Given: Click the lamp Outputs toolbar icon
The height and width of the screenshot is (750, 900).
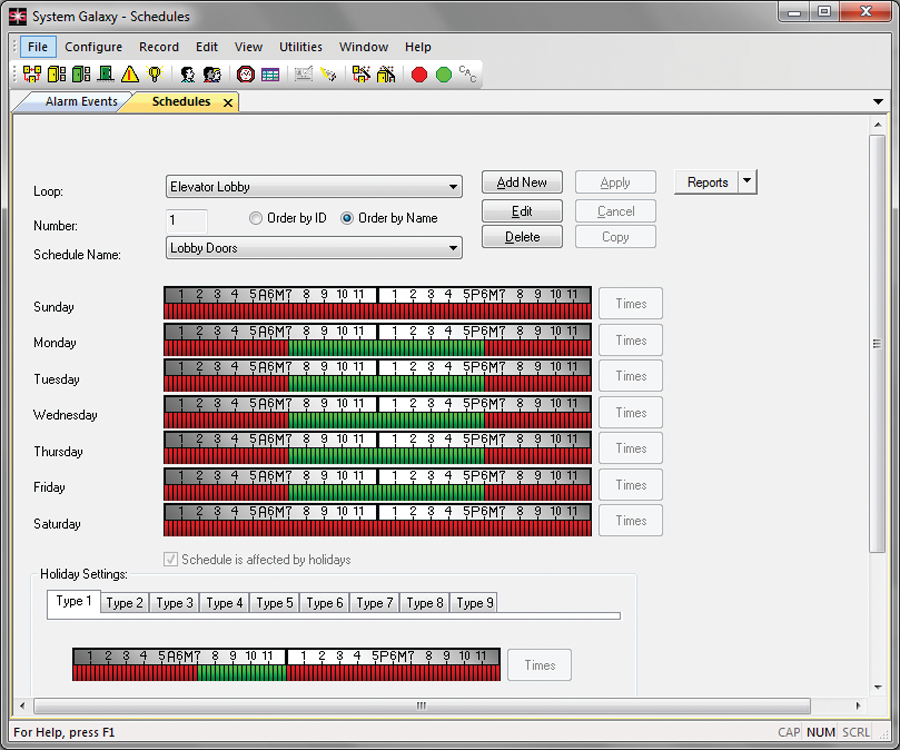Looking at the screenshot, I should point(153,73).
